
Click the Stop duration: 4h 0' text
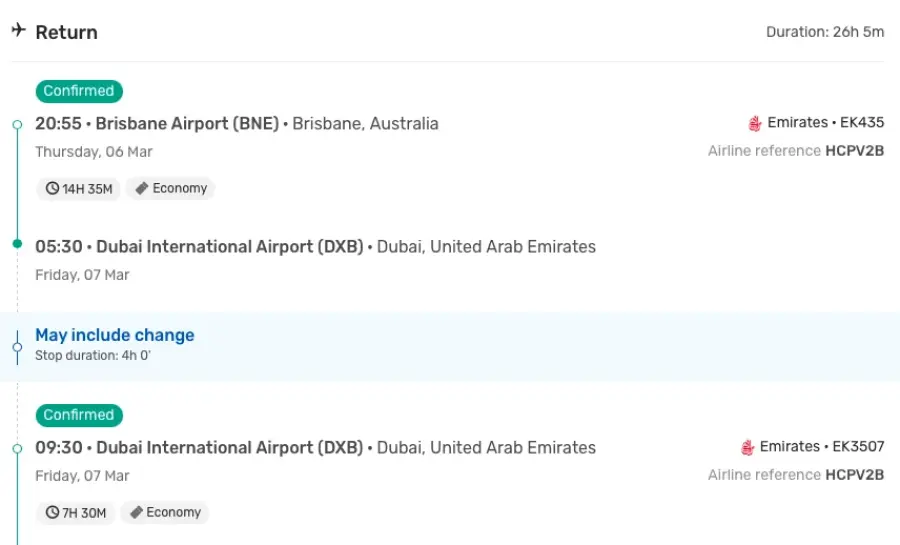tap(93, 356)
